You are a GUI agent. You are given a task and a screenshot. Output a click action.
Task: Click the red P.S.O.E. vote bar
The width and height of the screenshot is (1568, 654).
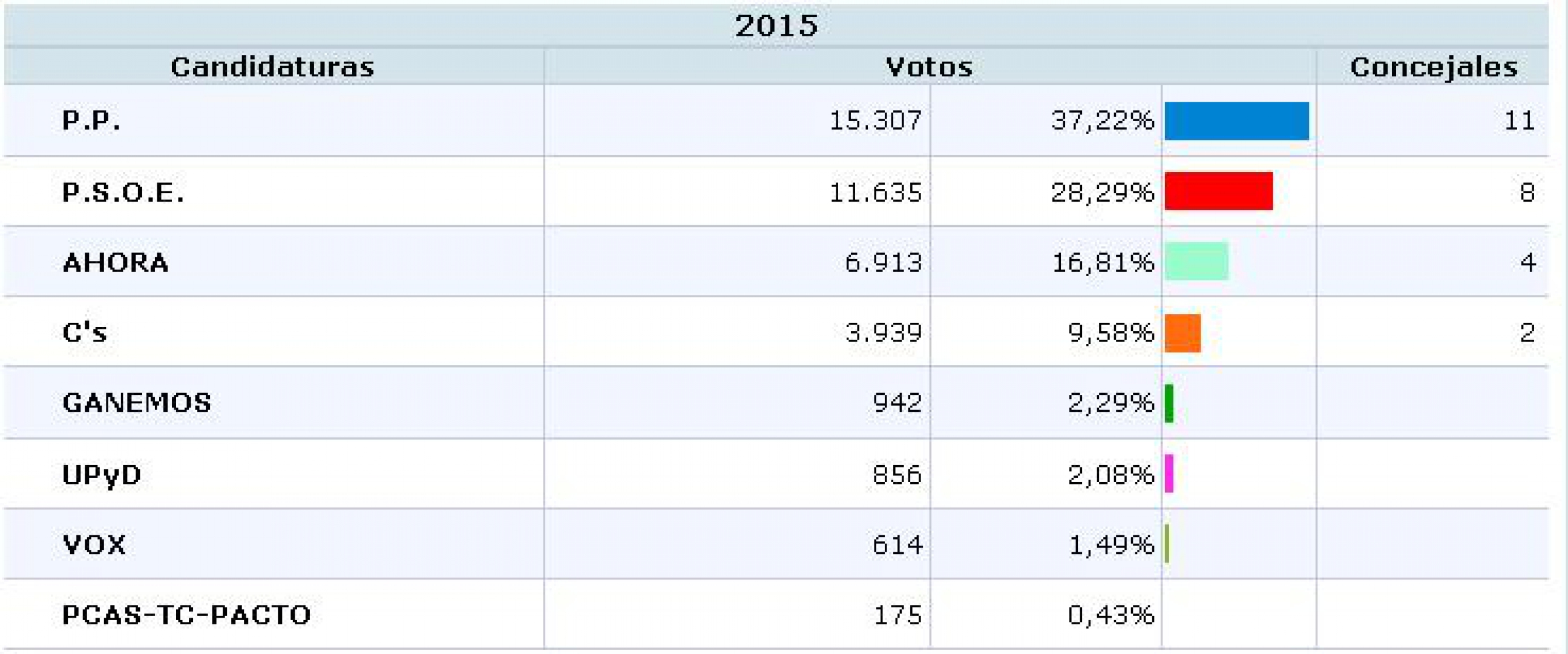[1219, 191]
